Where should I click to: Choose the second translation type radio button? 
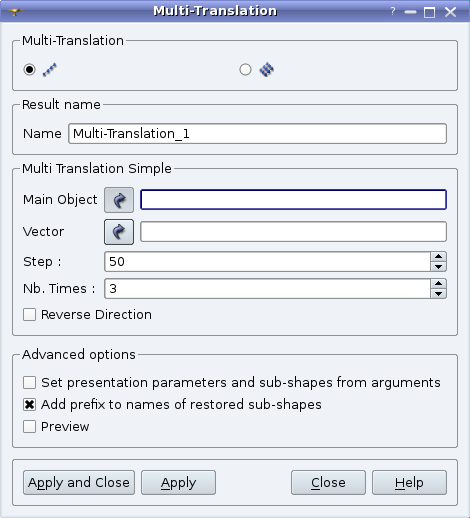pyautogui.click(x=245, y=70)
